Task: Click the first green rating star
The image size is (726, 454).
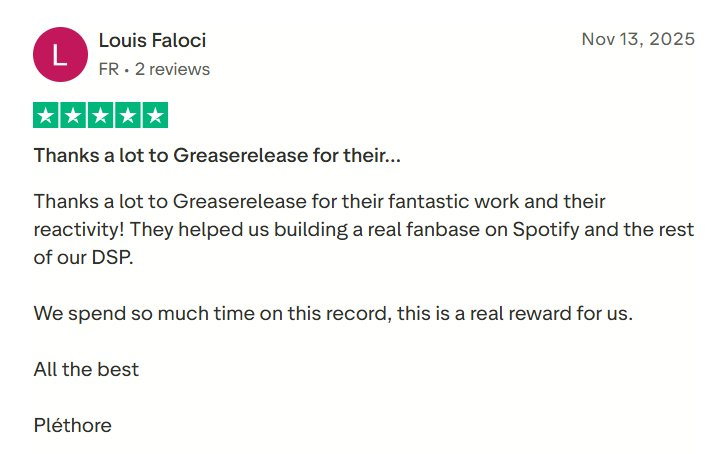Action: pos(46,115)
